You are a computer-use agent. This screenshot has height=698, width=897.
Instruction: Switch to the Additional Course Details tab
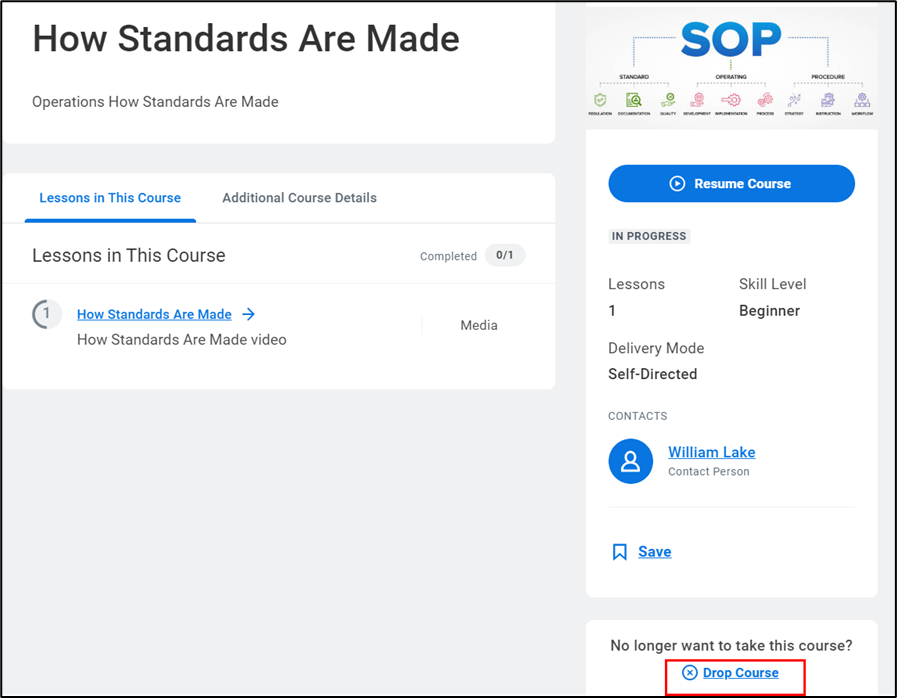299,198
